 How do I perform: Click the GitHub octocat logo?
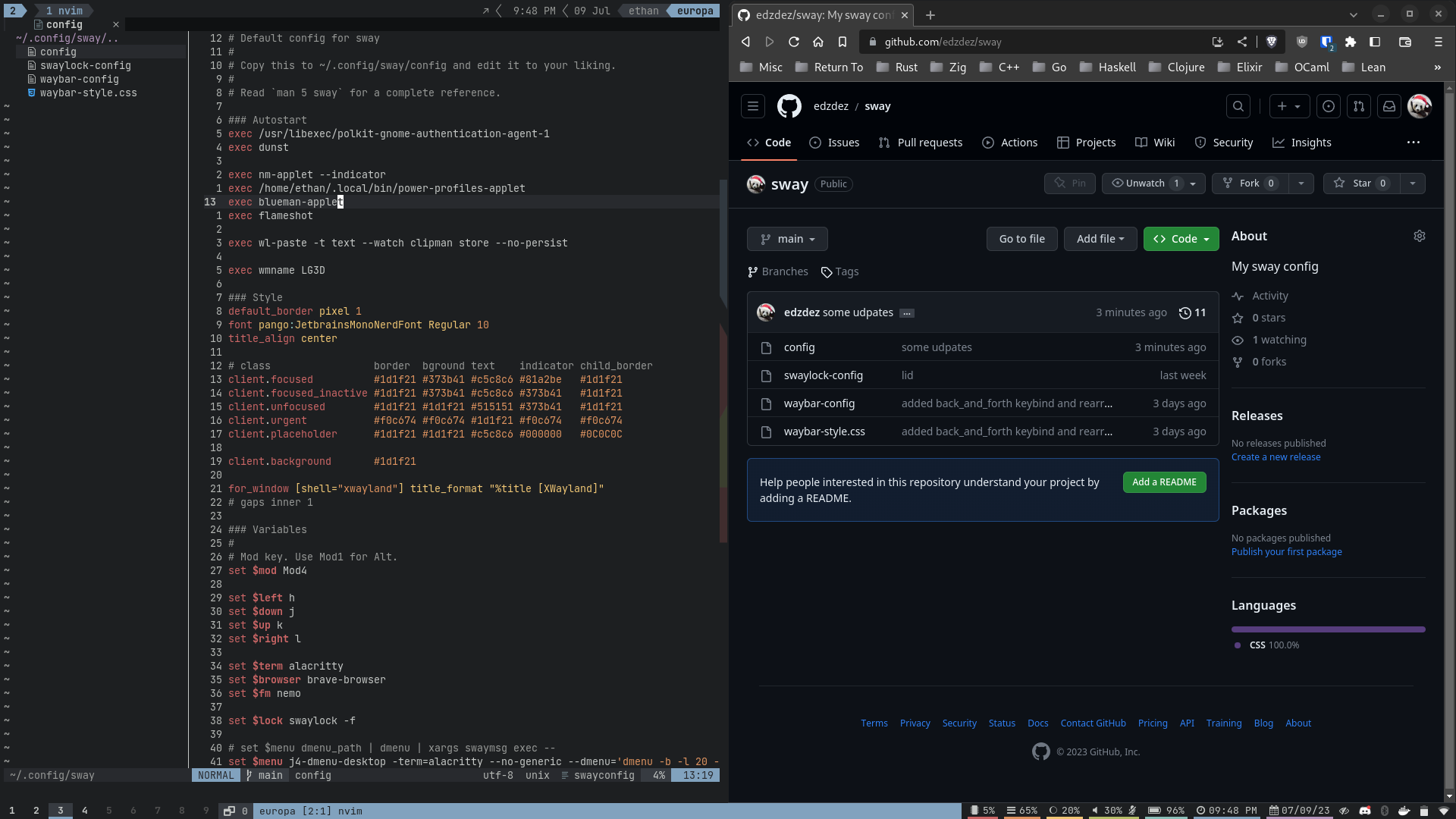tap(789, 106)
